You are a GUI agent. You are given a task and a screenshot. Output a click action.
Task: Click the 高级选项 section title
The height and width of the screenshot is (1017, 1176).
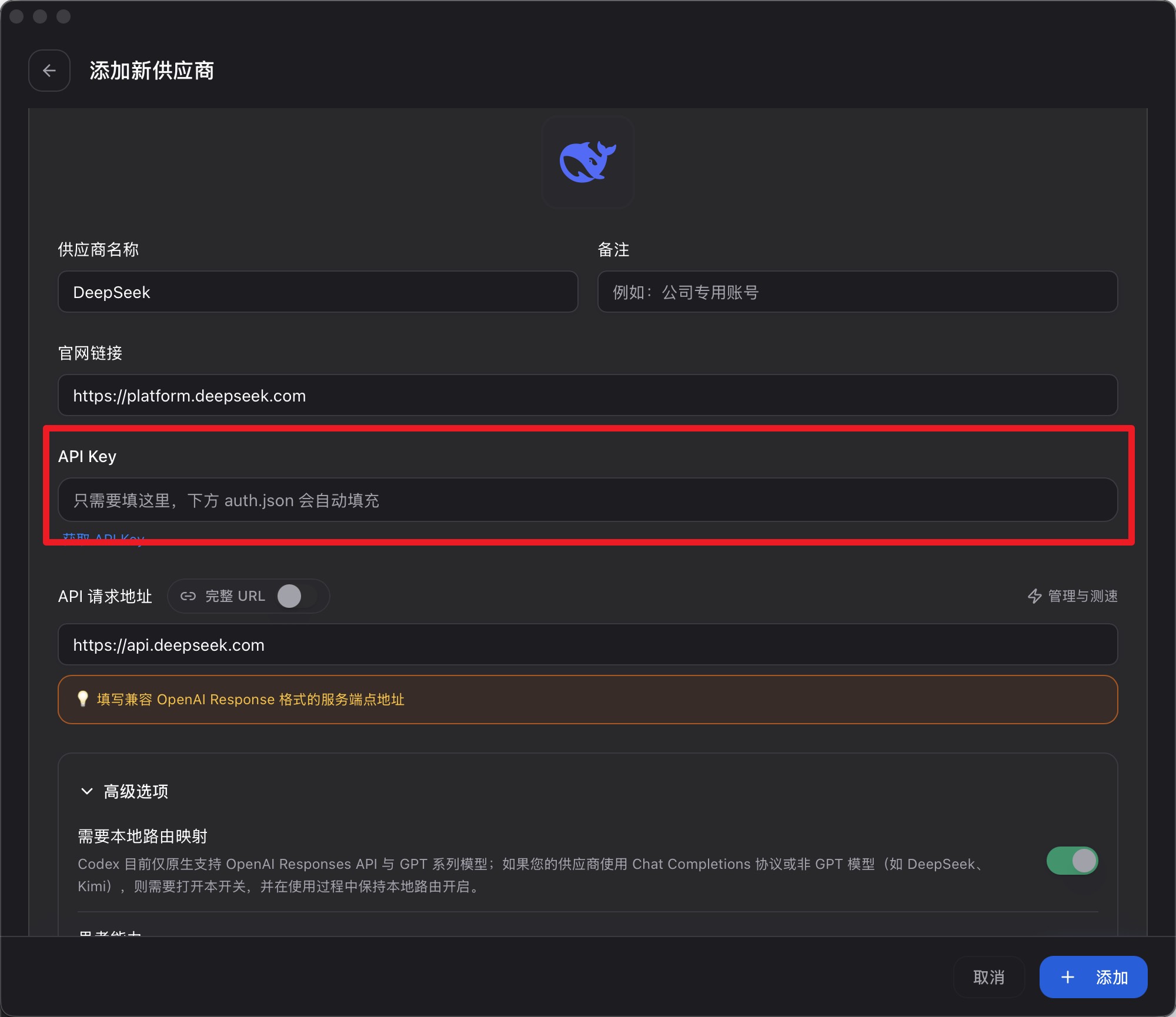[136, 791]
